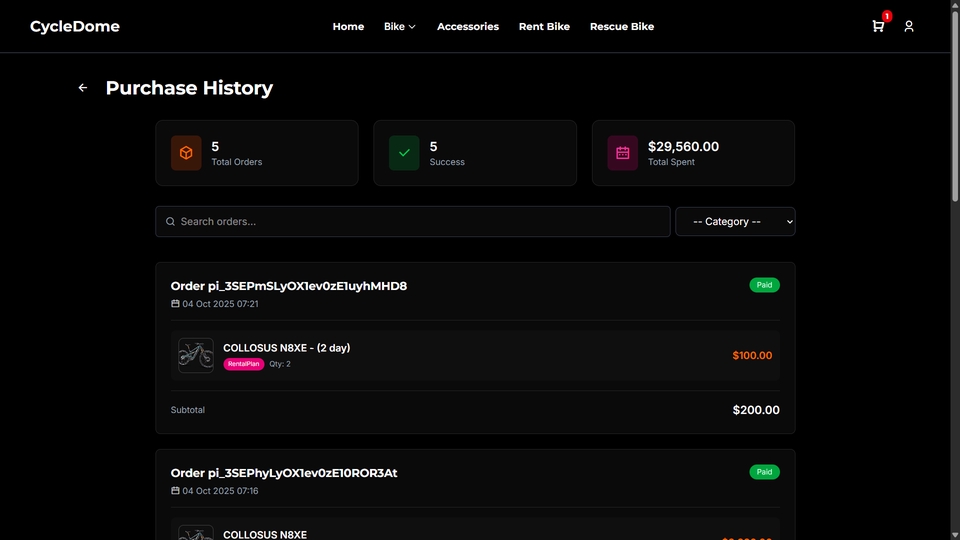Click the orange Total Orders box icon
The width and height of the screenshot is (960, 540).
click(x=186, y=153)
